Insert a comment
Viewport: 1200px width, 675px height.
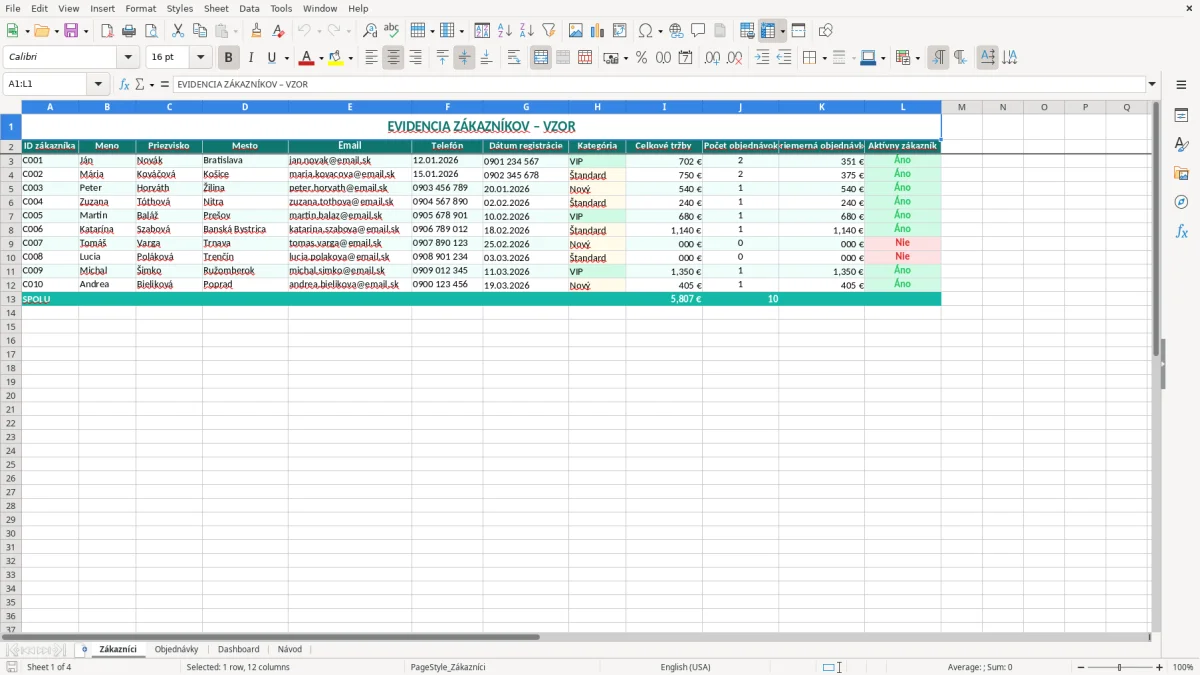click(x=698, y=31)
